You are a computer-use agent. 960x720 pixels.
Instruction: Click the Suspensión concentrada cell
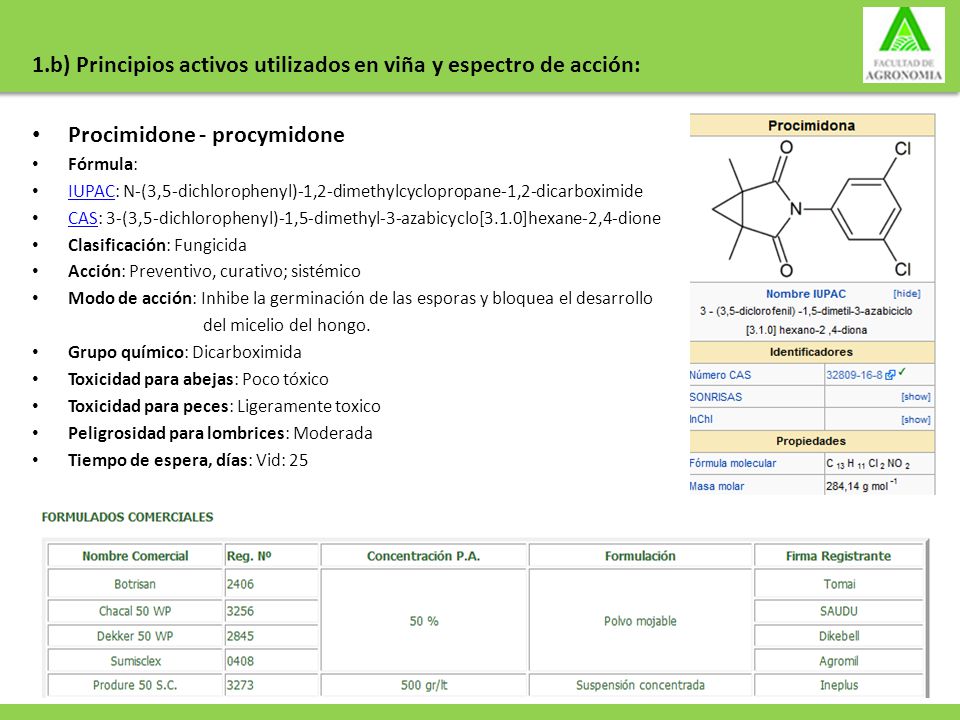coord(640,685)
